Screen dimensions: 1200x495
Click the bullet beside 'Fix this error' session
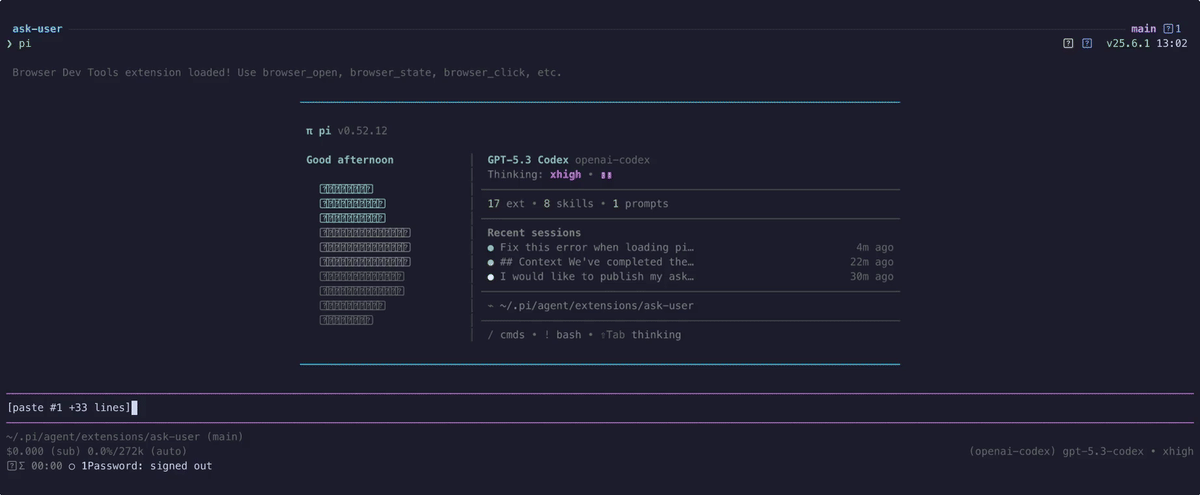(491, 247)
